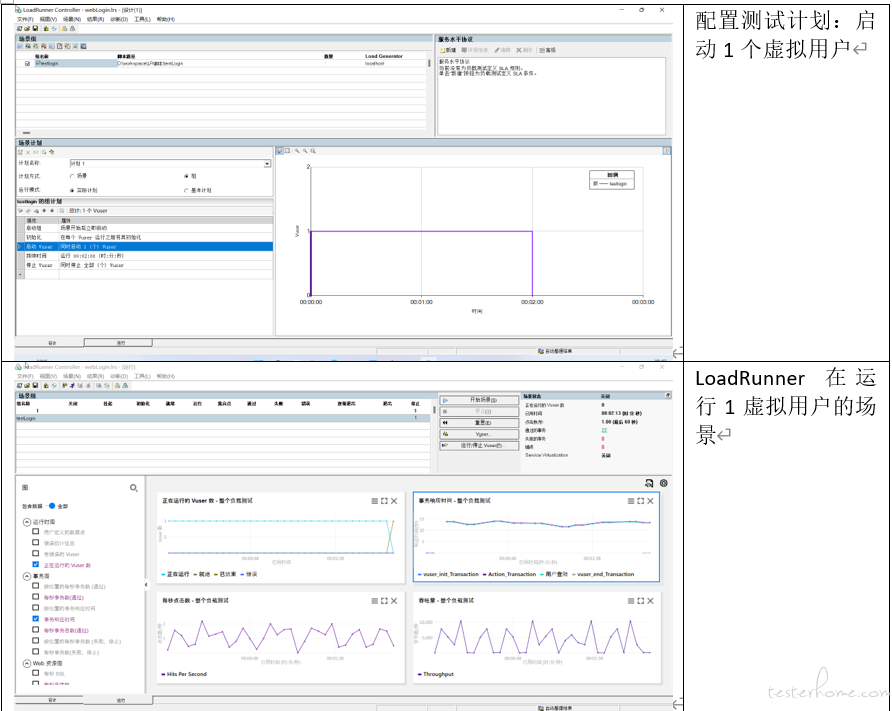
Task: Click 高级 in the 服务水平协议 toolbar
Action: (x=547, y=50)
